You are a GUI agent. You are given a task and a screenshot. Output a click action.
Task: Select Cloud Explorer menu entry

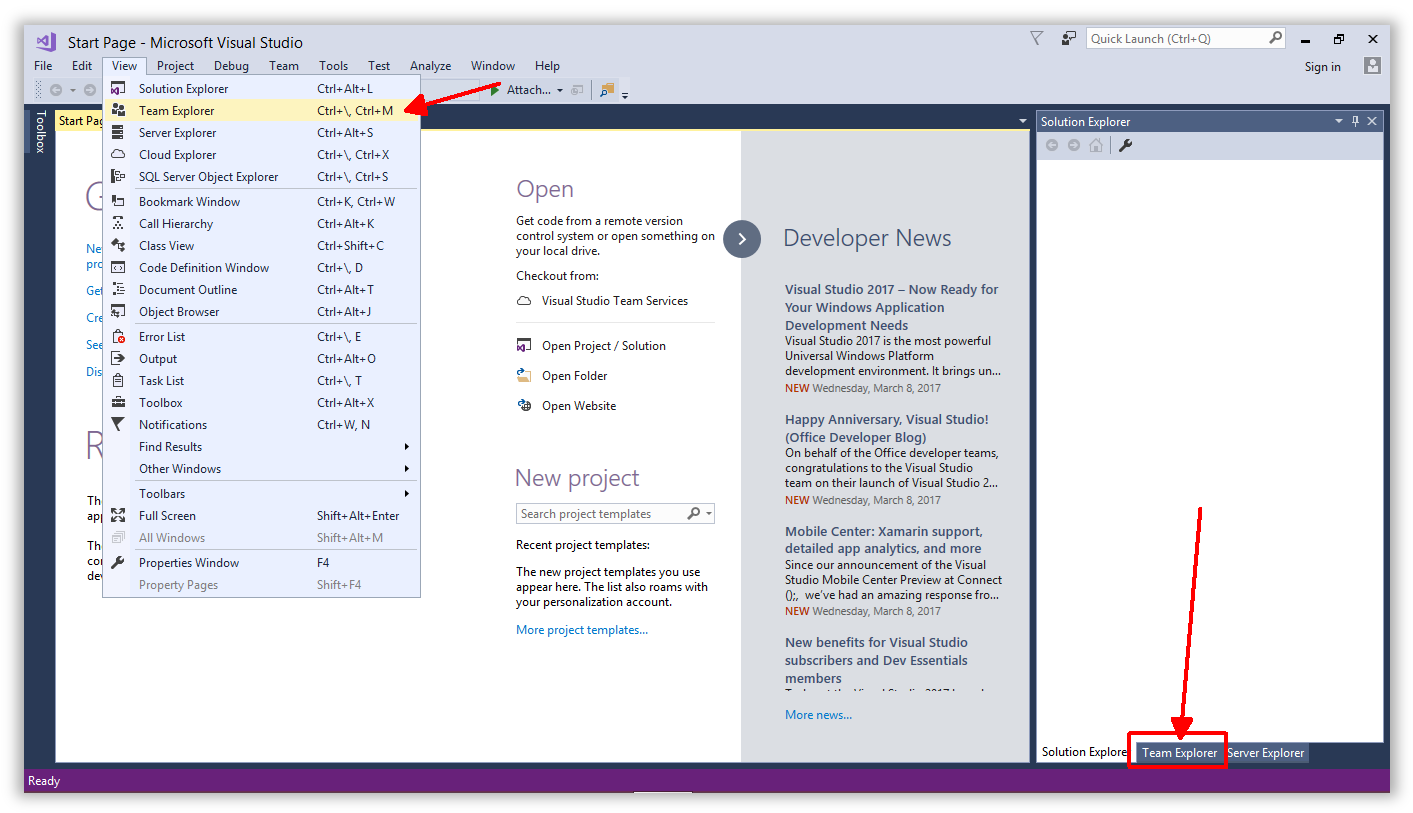pyautogui.click(x=262, y=155)
